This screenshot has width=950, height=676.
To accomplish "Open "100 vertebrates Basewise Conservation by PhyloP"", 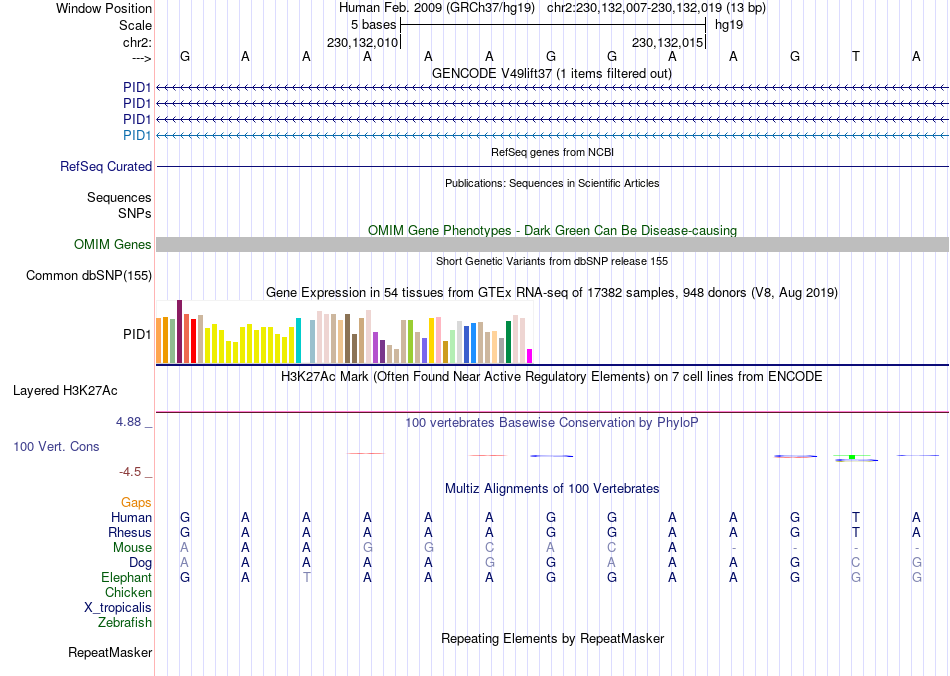I will click(x=552, y=422).
